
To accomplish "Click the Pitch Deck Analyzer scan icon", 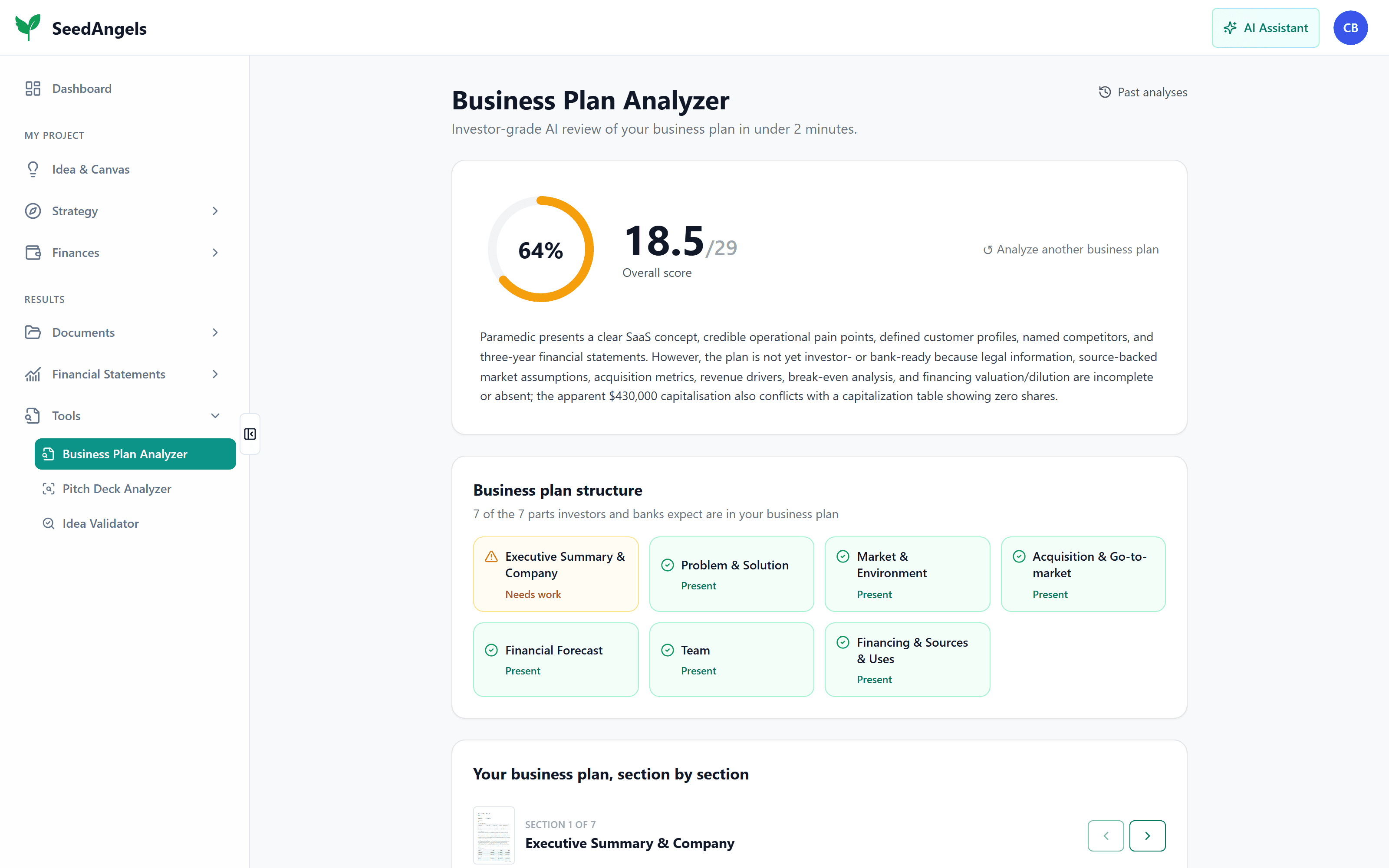I will coord(49,489).
